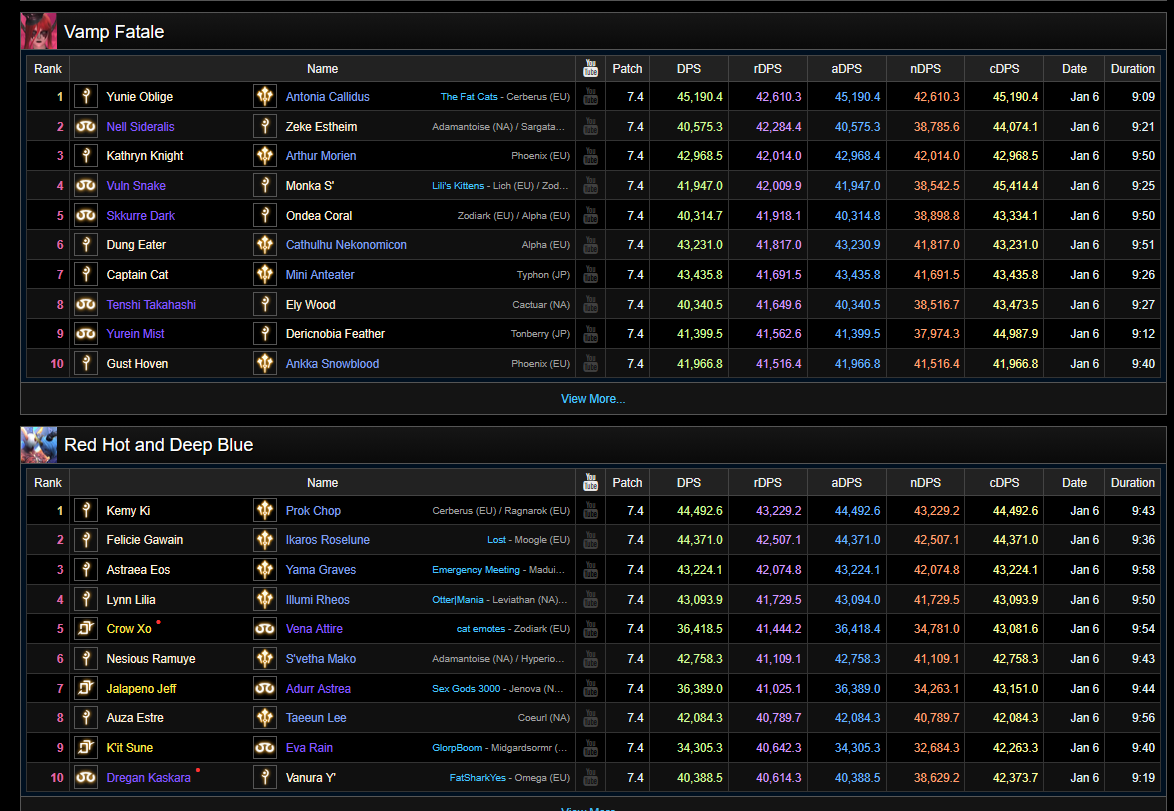Click 9:09 duration in Yunie Oblige row
Screen dimensions: 1174x811
pyautogui.click(x=1143, y=97)
